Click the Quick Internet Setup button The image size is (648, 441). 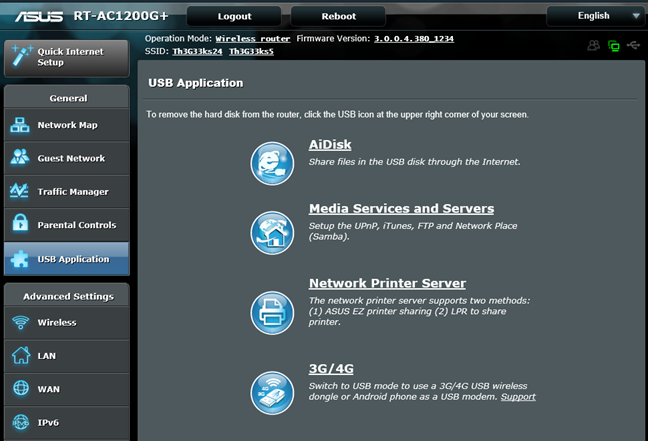coord(67,58)
